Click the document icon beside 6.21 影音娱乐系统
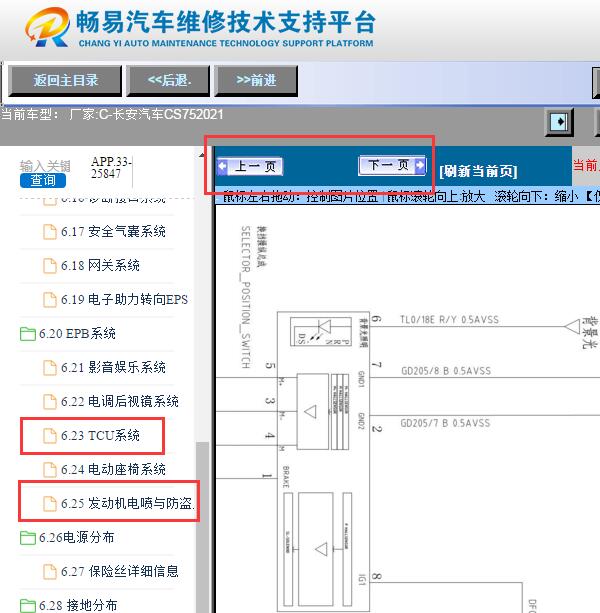This screenshot has width=600, height=613. pyautogui.click(x=50, y=367)
